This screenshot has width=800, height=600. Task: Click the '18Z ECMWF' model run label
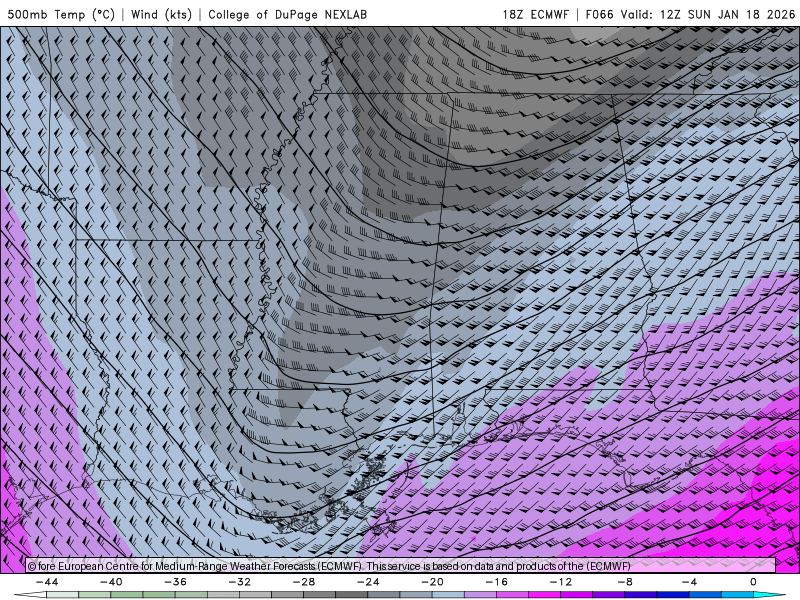[535, 14]
